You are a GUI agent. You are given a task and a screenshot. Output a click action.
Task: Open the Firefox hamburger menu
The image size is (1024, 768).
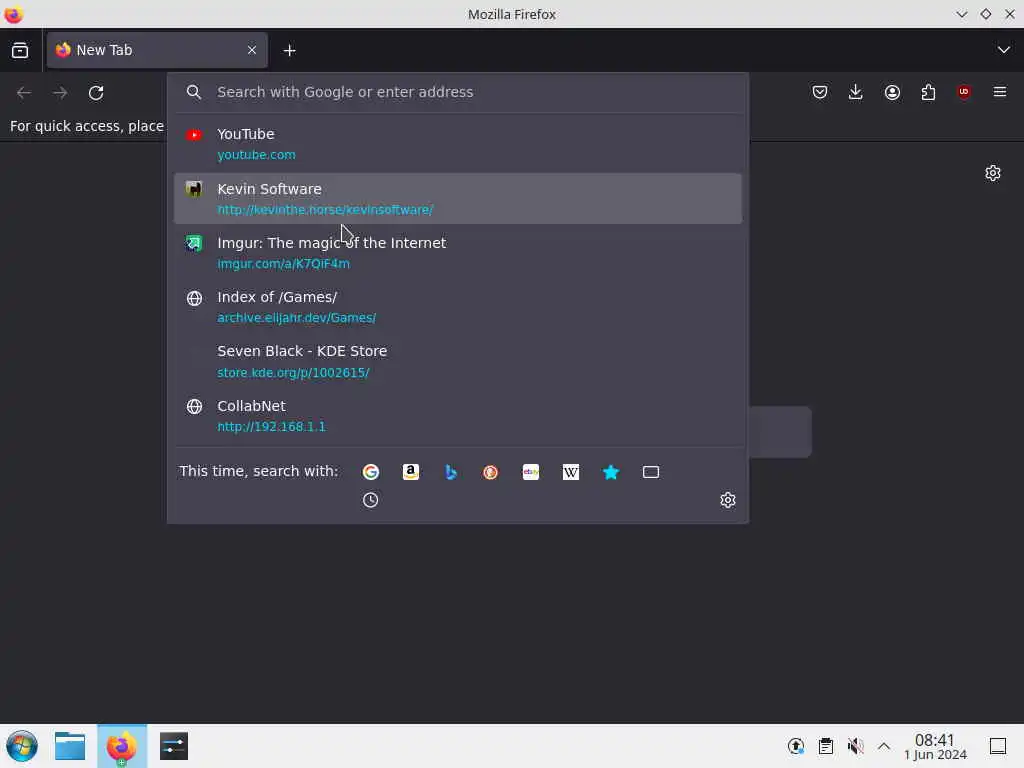coord(1000,92)
